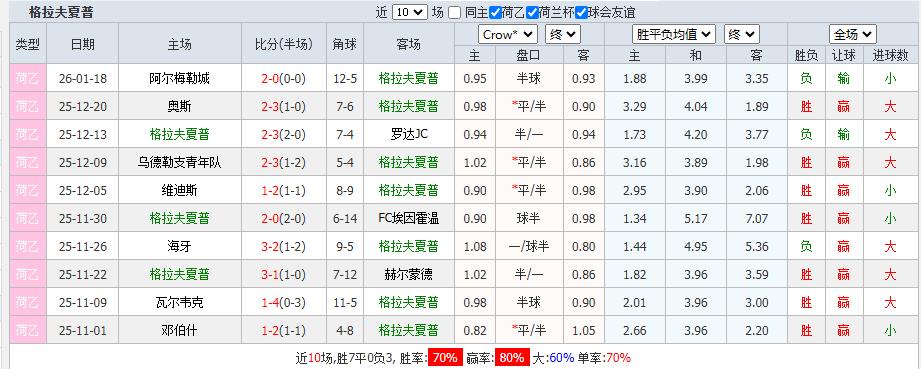Open the 胜平负均值 dropdown

pos(673,35)
